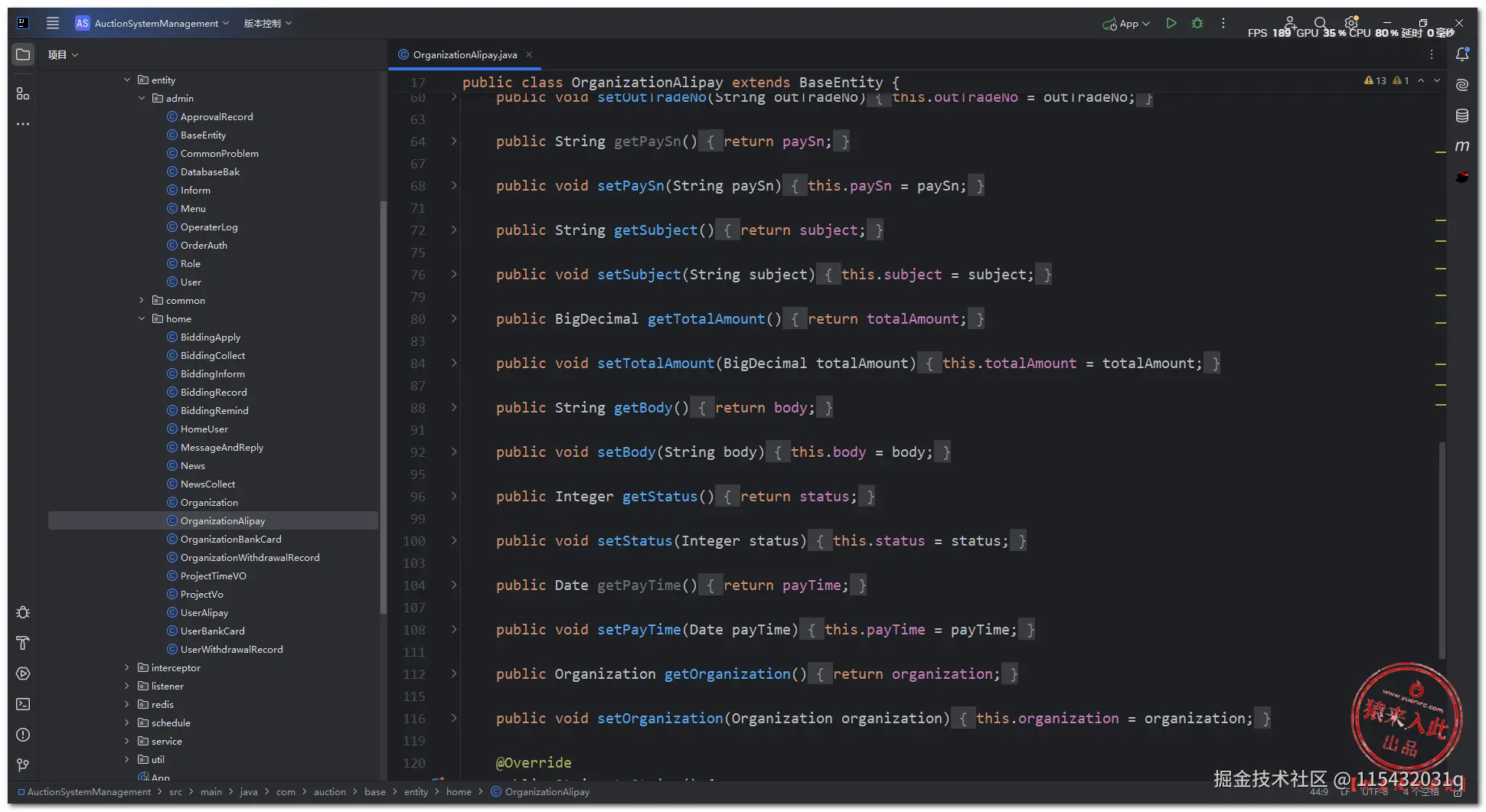The image size is (1486, 812).
Task: Open the Build hammer tool window
Action: pyautogui.click(x=23, y=643)
